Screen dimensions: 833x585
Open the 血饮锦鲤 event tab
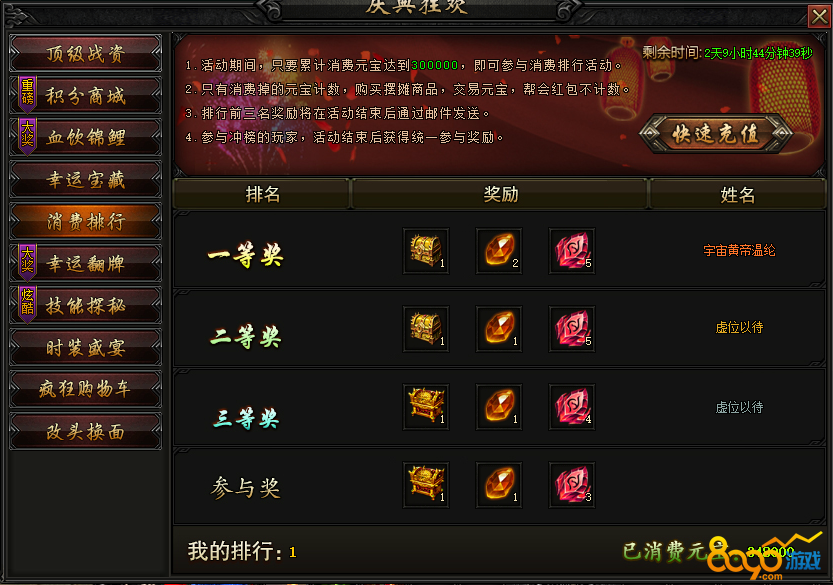tap(86, 137)
